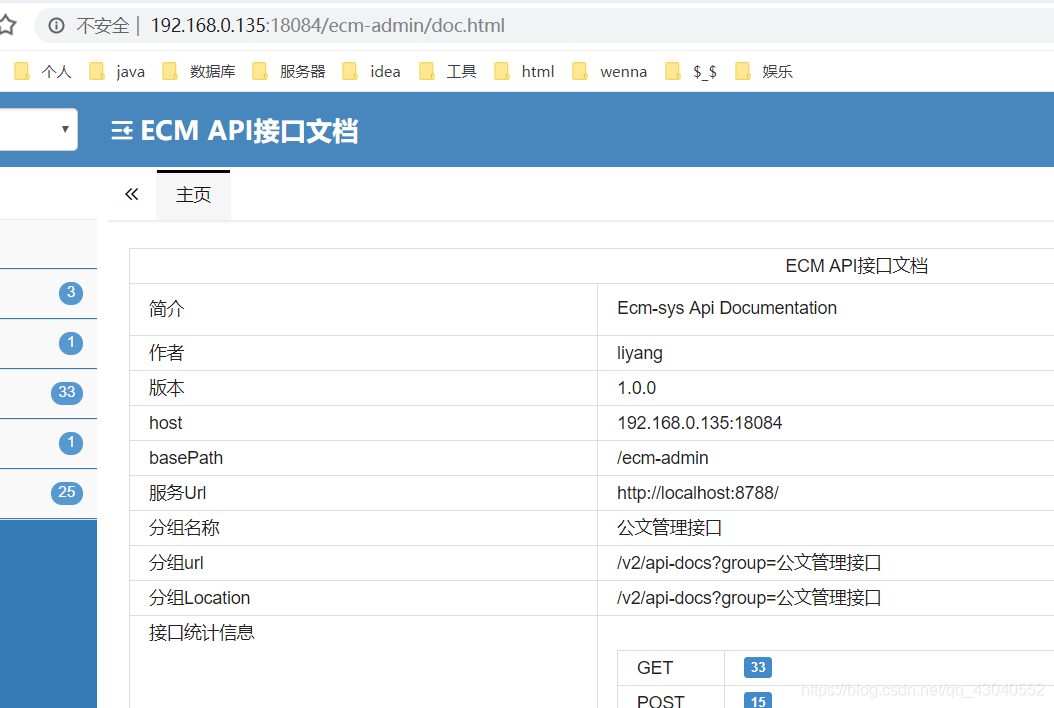This screenshot has width=1054, height=708.
Task: Click the ECM API接口文档 header title
Action: point(249,130)
